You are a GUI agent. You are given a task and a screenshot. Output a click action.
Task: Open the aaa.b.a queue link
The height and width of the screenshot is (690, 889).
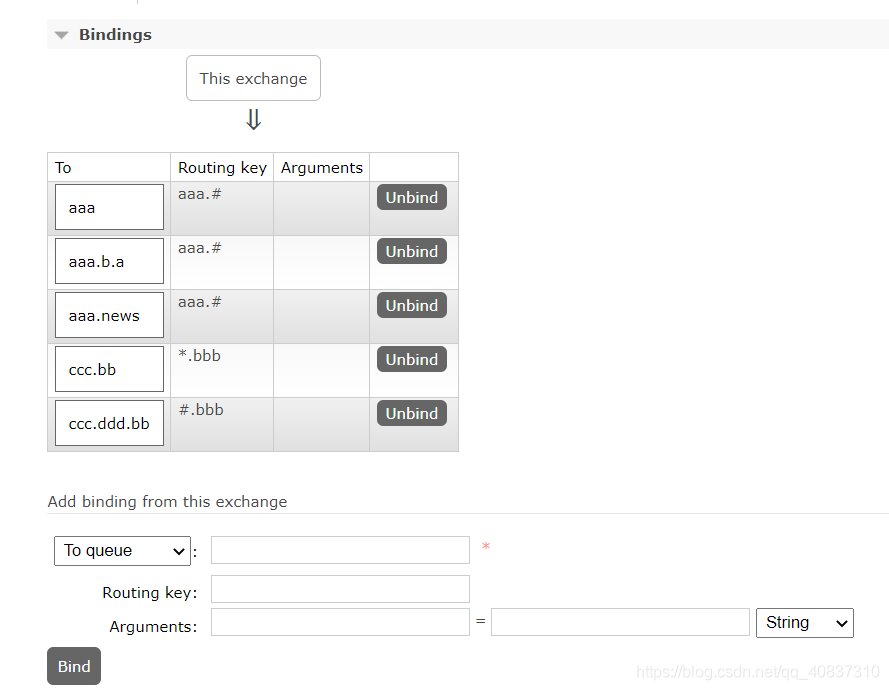[109, 261]
